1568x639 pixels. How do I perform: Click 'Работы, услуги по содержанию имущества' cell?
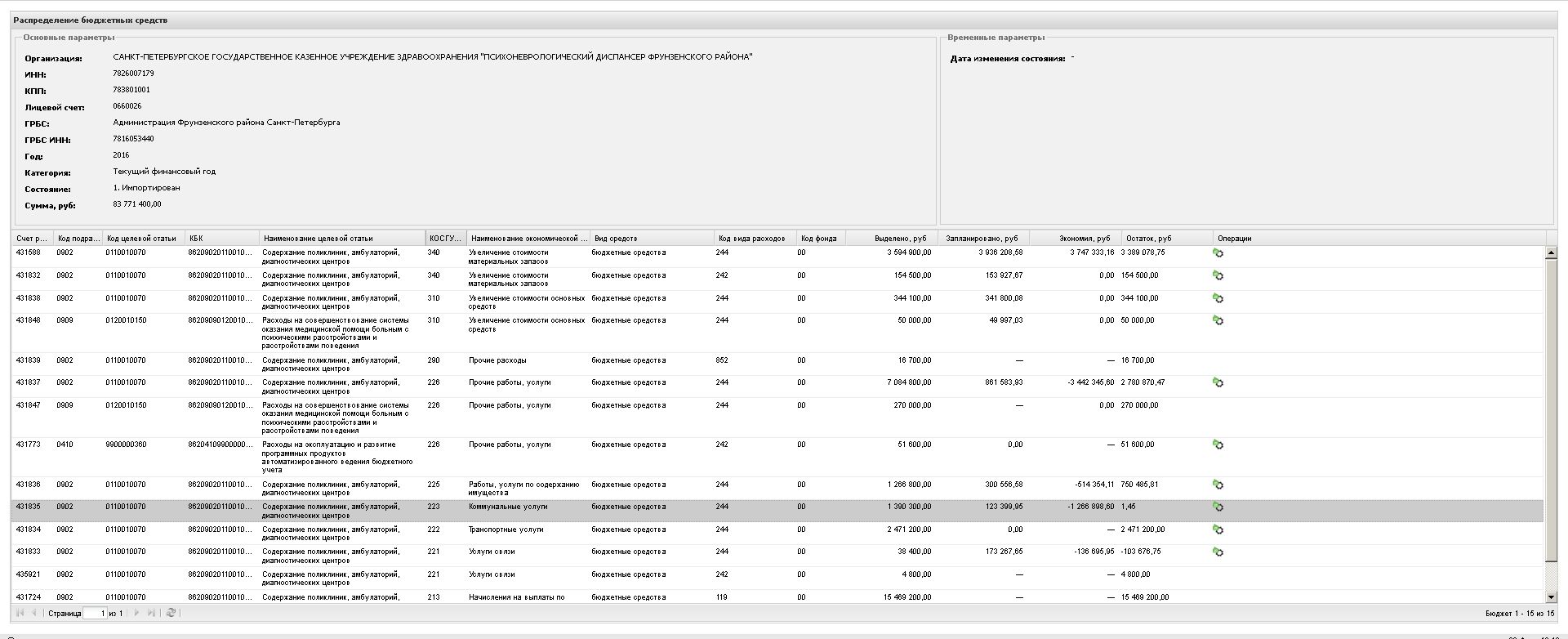(523, 489)
